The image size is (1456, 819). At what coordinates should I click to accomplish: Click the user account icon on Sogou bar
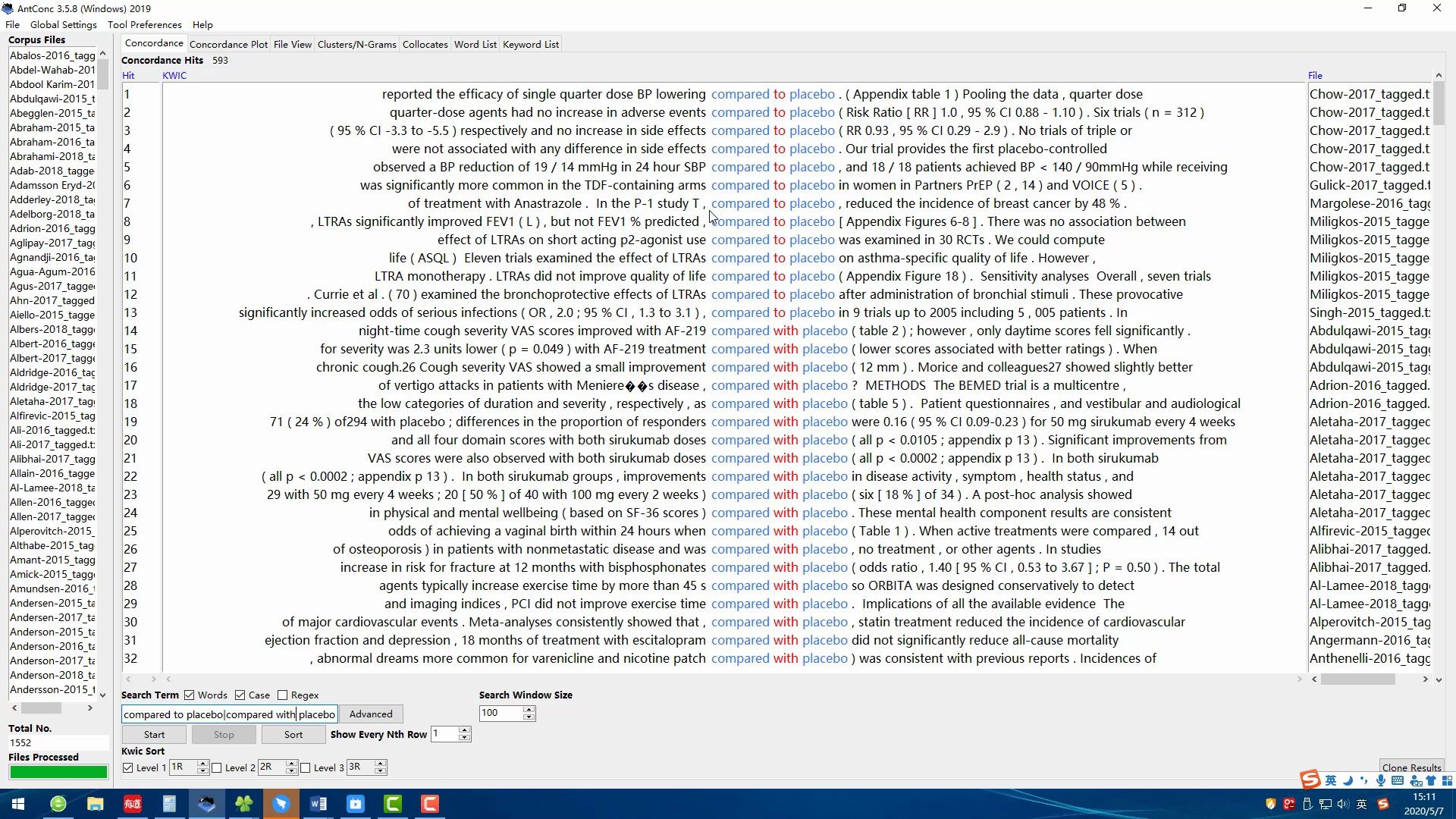1415,780
